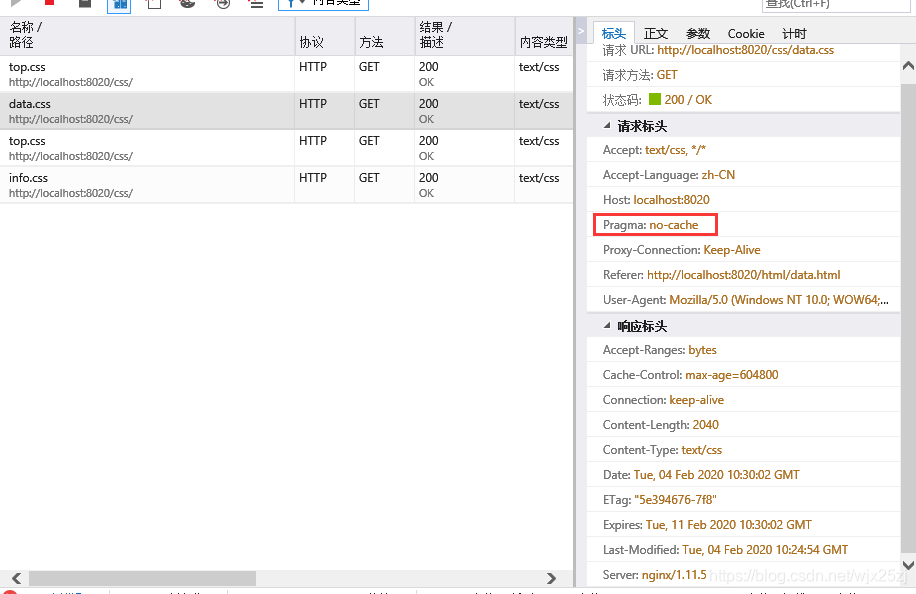The height and width of the screenshot is (594, 916).
Task: Select the Accept-Ranges bytes header
Action: [743, 349]
